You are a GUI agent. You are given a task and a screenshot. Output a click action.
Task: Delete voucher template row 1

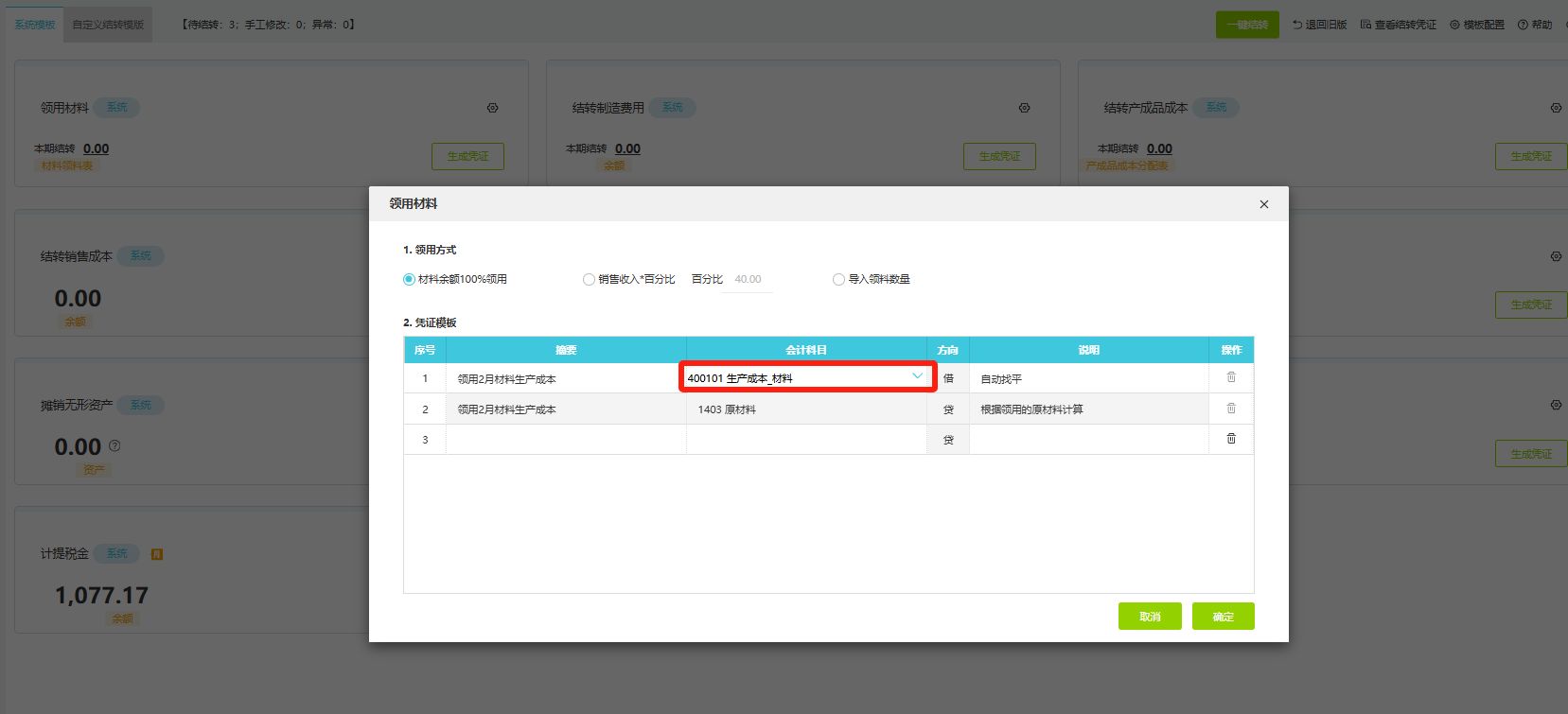pos(1231,377)
